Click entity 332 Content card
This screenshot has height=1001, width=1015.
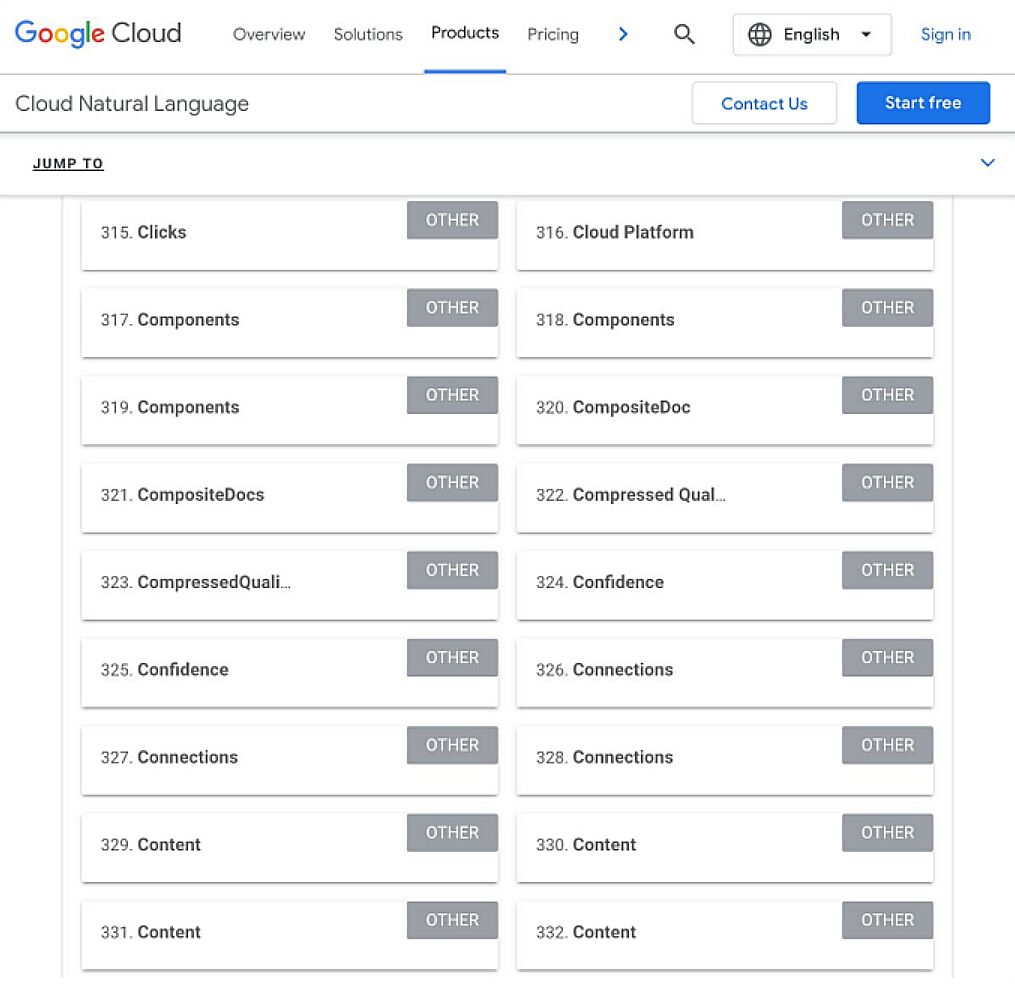pyautogui.click(x=724, y=933)
